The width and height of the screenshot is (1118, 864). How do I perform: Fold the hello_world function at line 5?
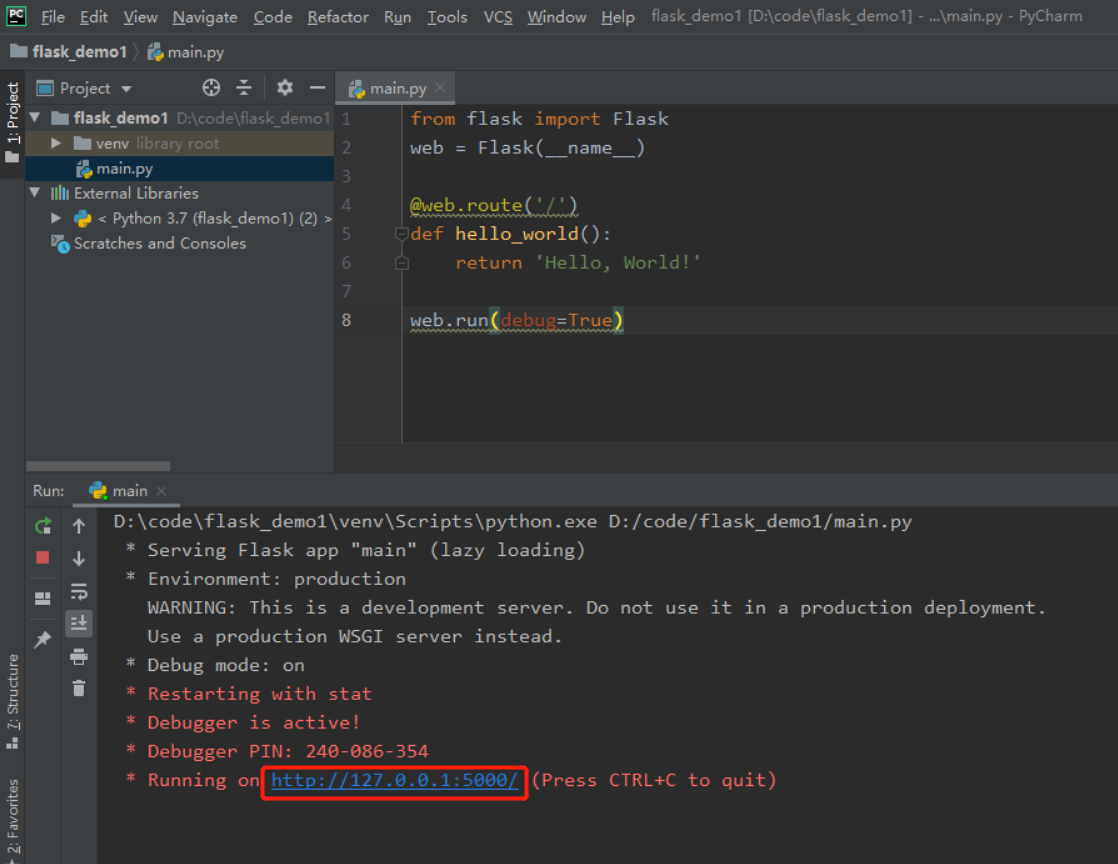click(401, 234)
